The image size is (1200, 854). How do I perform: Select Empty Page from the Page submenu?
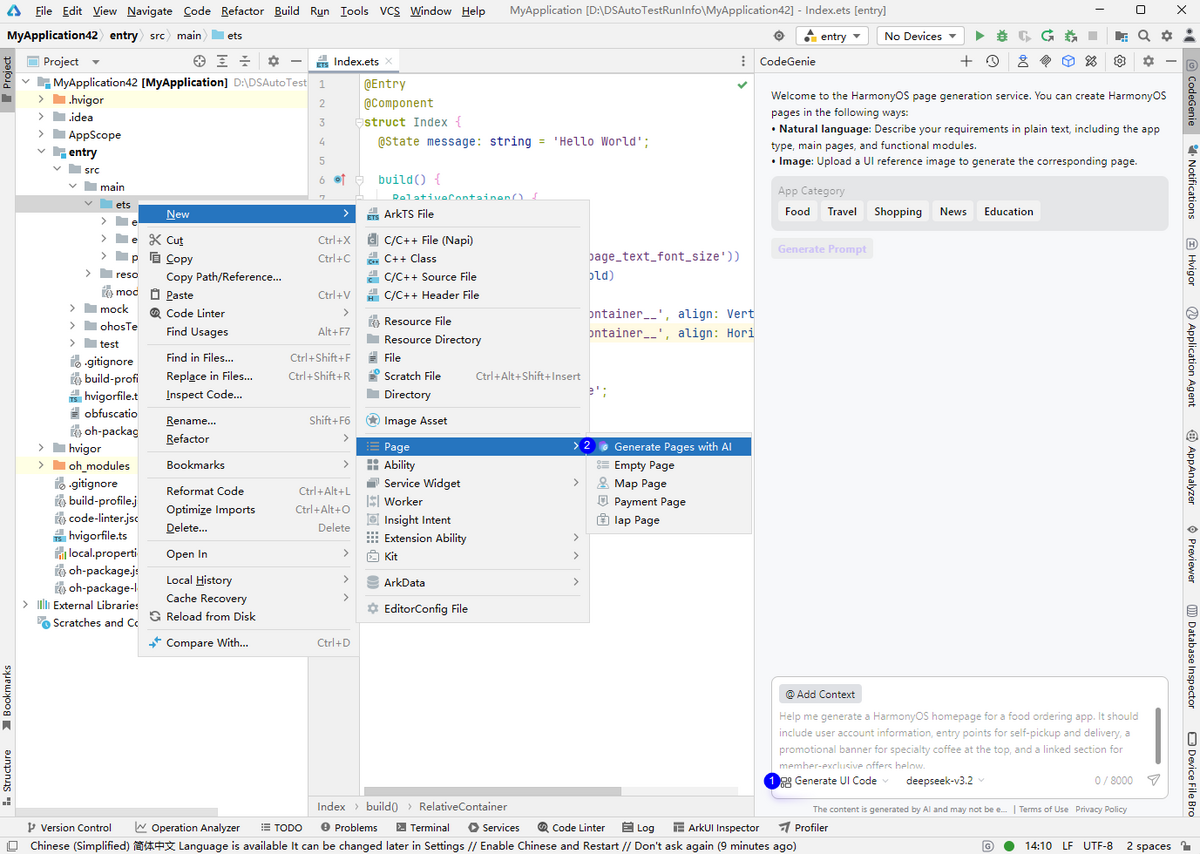(x=644, y=466)
